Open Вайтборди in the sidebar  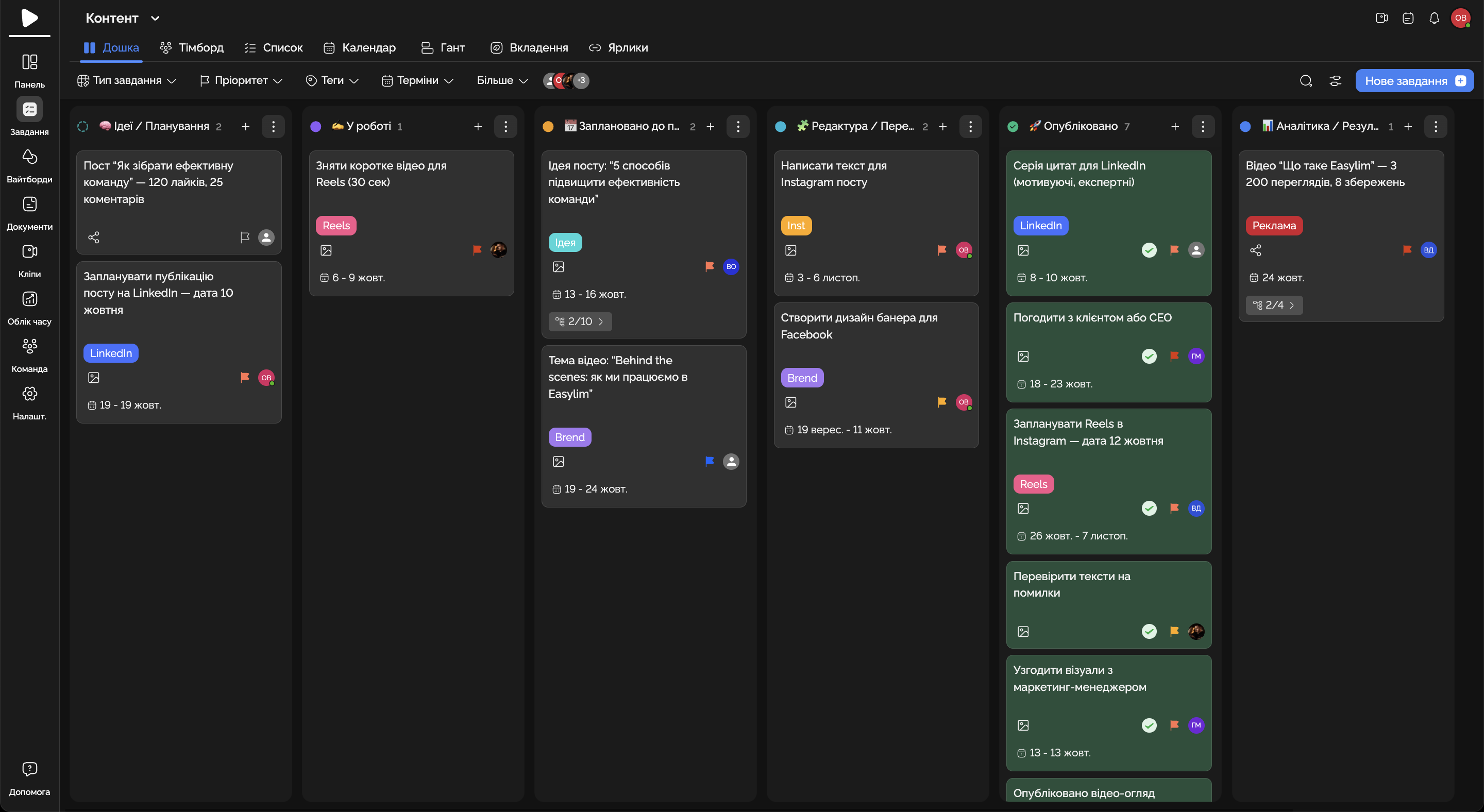(x=29, y=157)
